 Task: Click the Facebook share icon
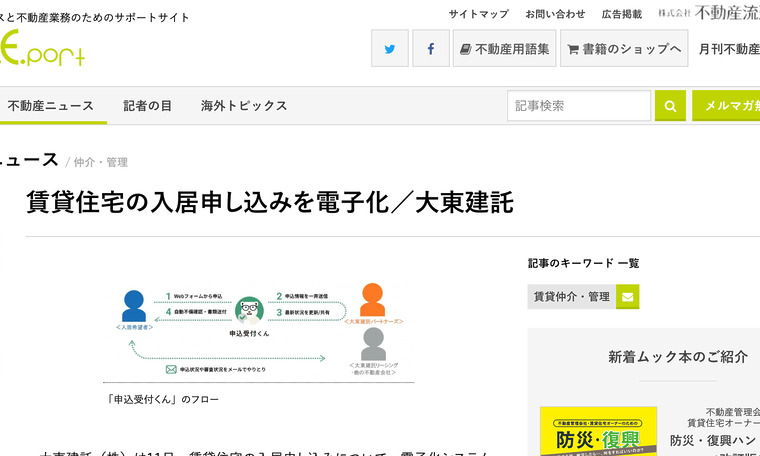[431, 48]
